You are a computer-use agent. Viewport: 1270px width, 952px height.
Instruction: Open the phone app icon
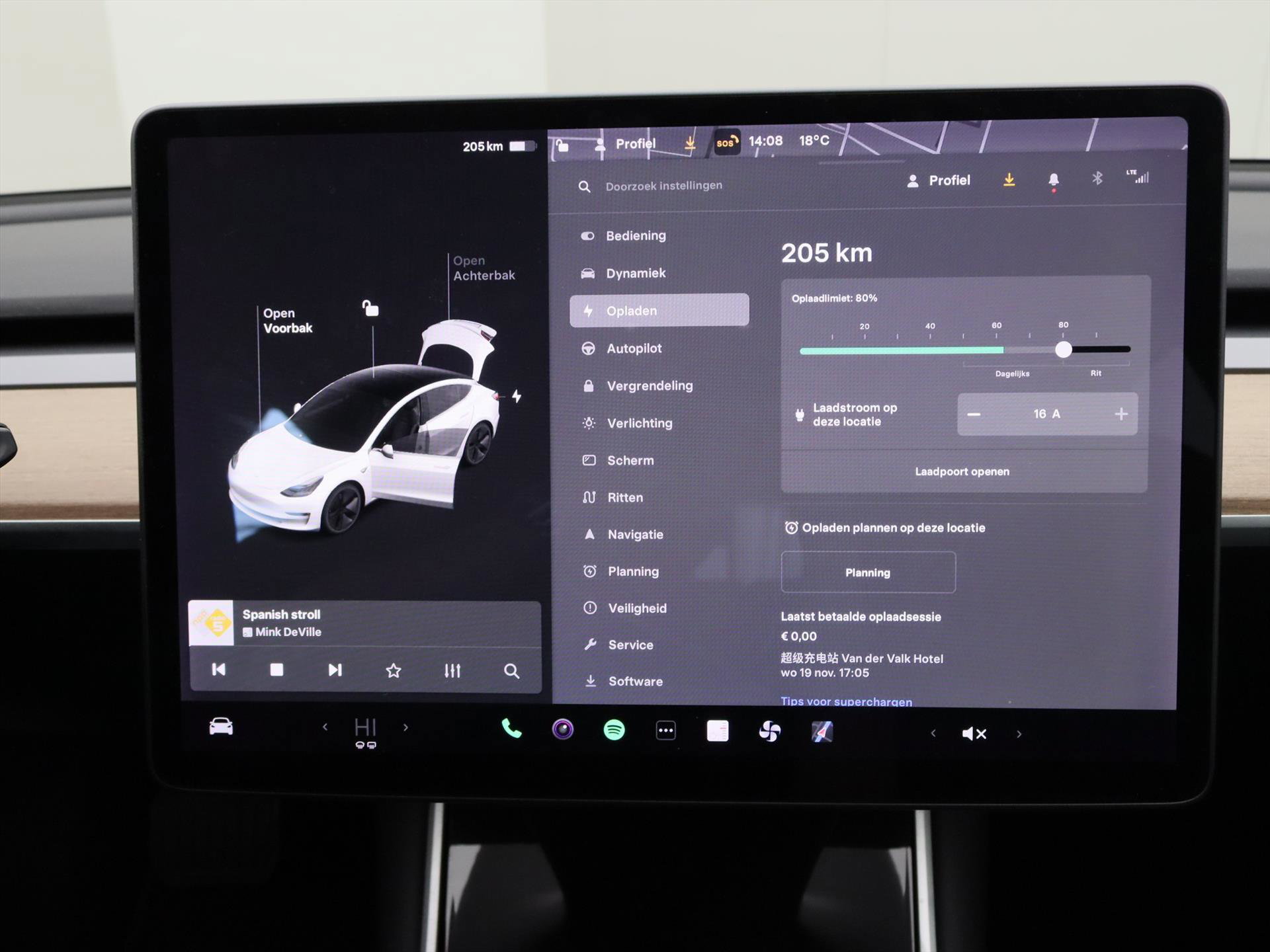tap(511, 729)
